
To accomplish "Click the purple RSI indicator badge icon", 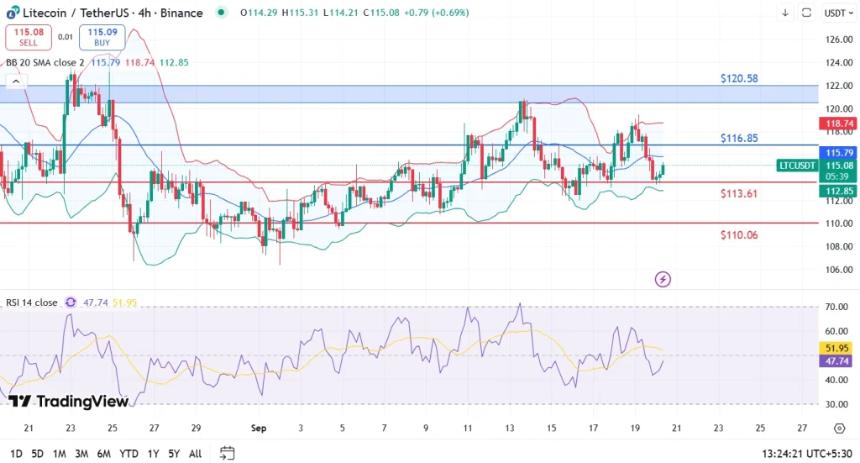I will (71, 301).
